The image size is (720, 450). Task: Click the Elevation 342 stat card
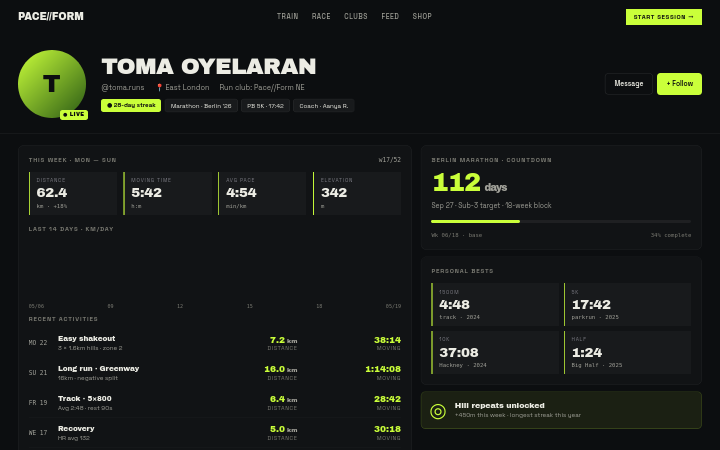(x=357, y=193)
